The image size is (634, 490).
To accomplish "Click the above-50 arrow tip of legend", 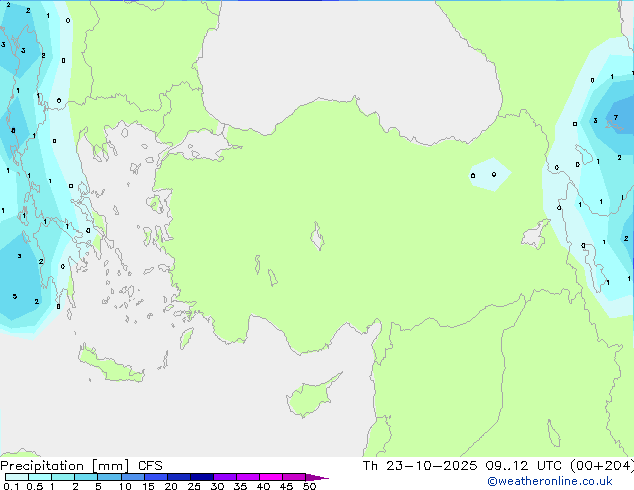I will [x=317, y=477].
